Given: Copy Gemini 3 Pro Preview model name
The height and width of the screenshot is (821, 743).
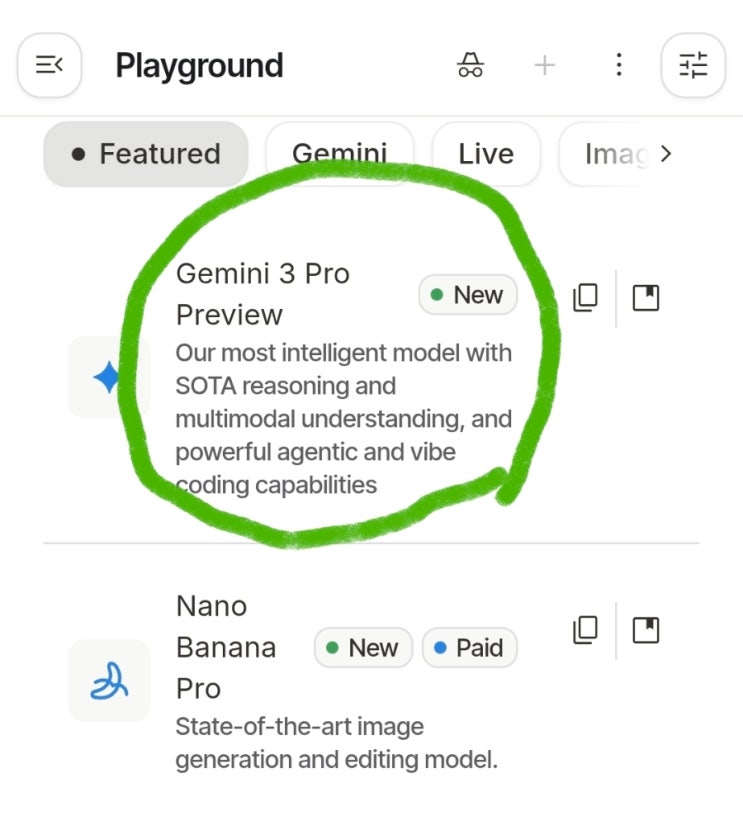Looking at the screenshot, I should pos(585,298).
